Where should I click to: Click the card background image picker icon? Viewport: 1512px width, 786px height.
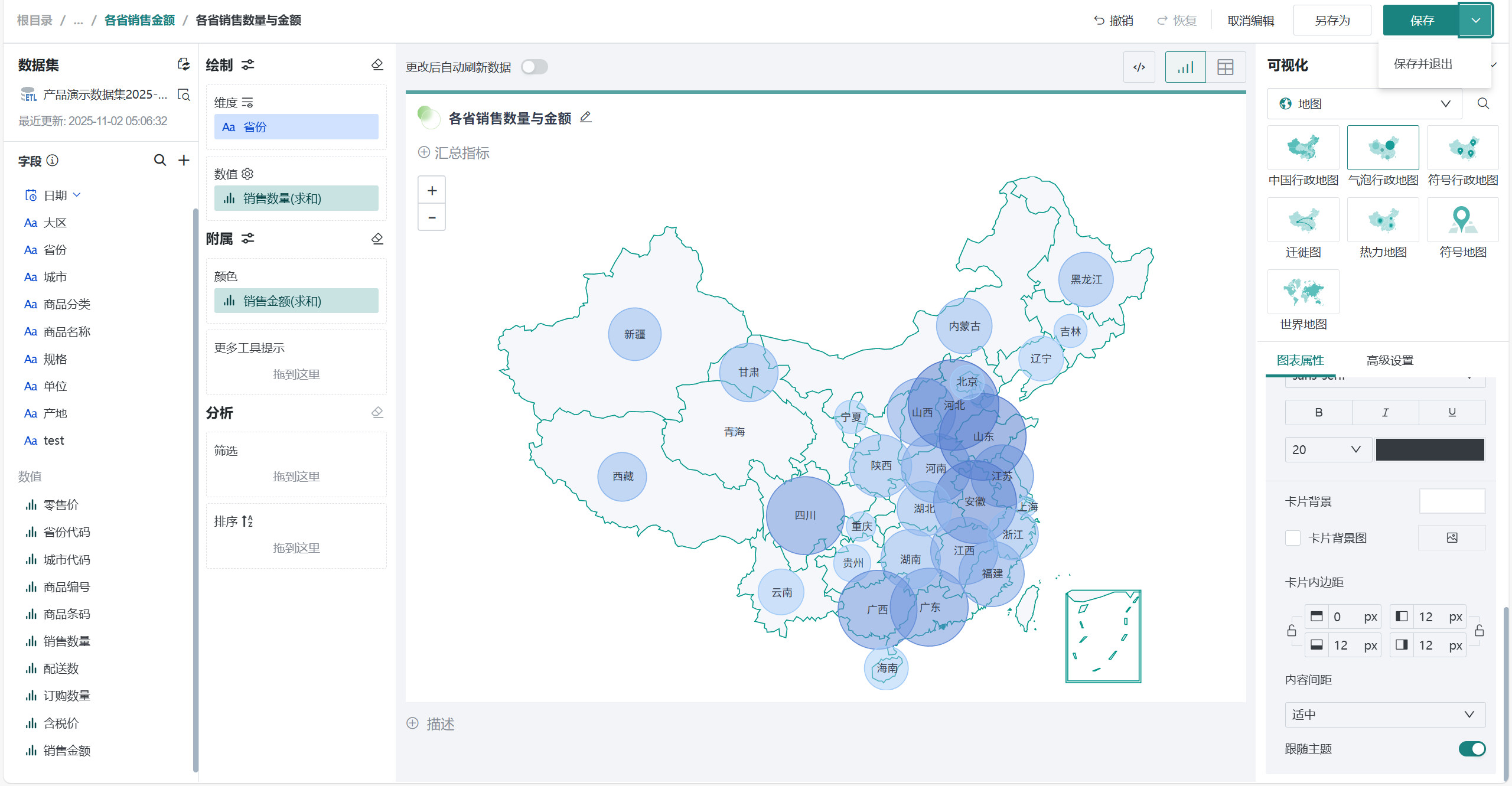coord(1452,537)
